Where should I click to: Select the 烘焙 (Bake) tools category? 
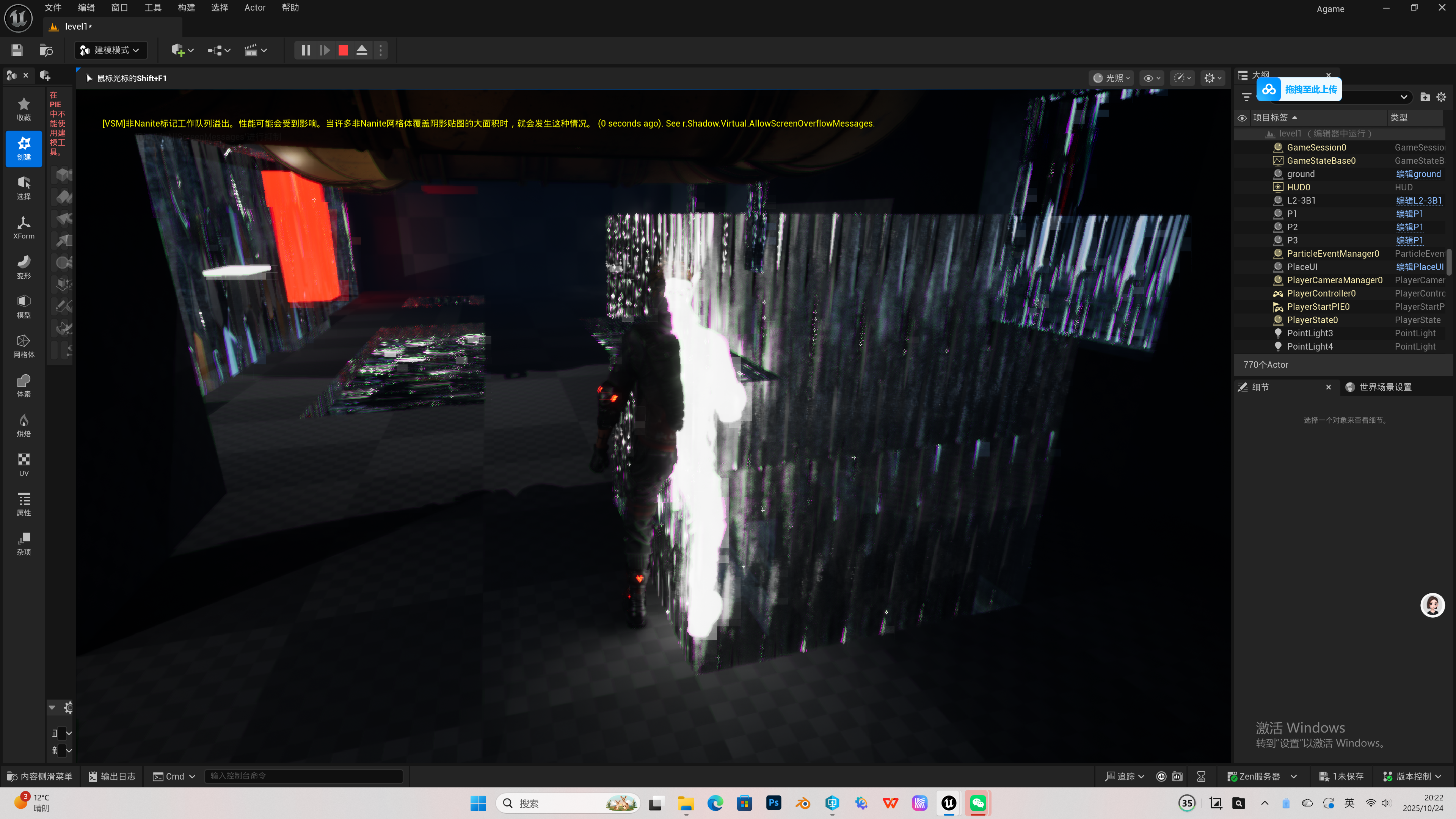[24, 425]
